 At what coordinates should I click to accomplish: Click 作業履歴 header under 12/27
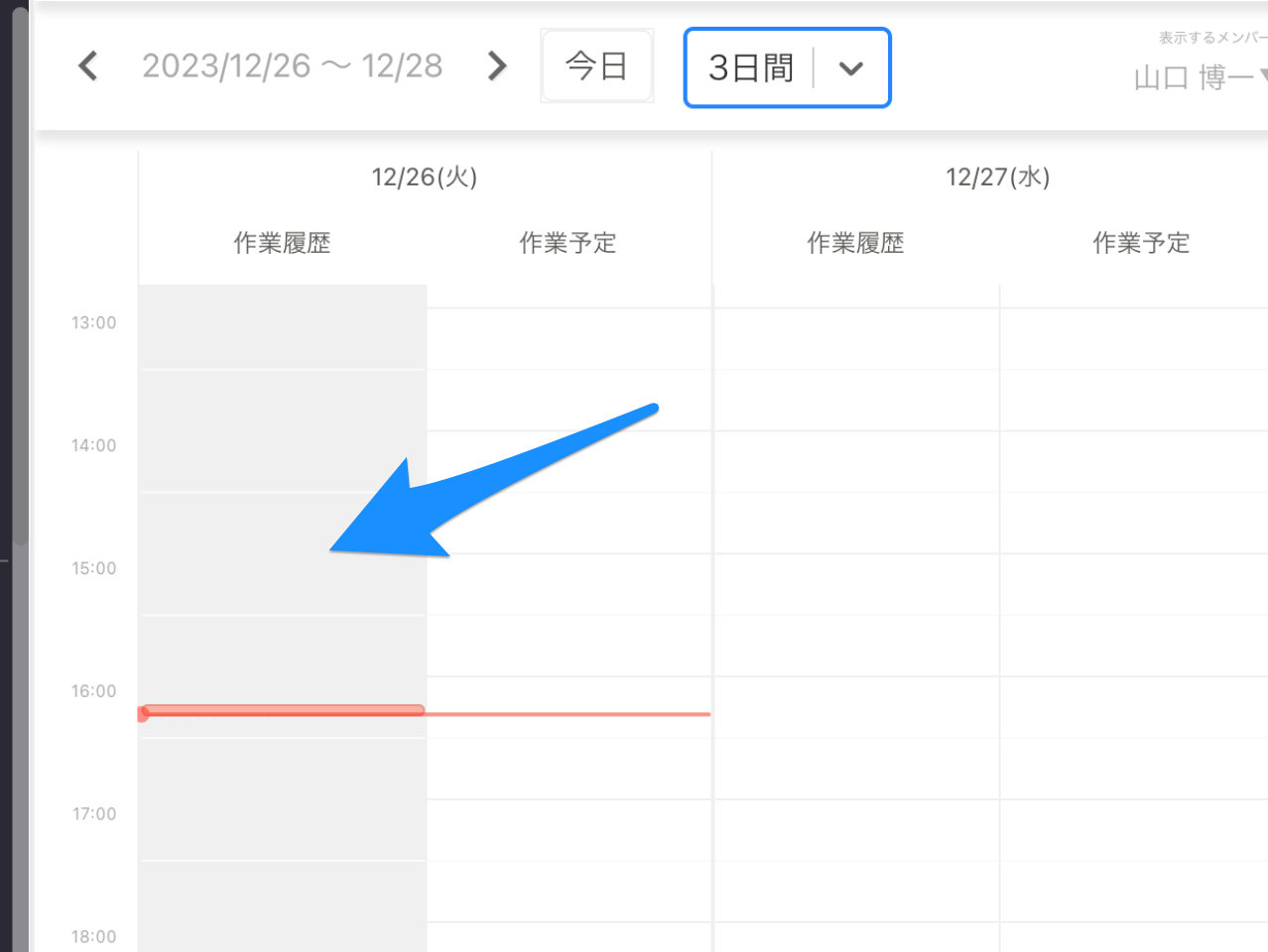[855, 243]
